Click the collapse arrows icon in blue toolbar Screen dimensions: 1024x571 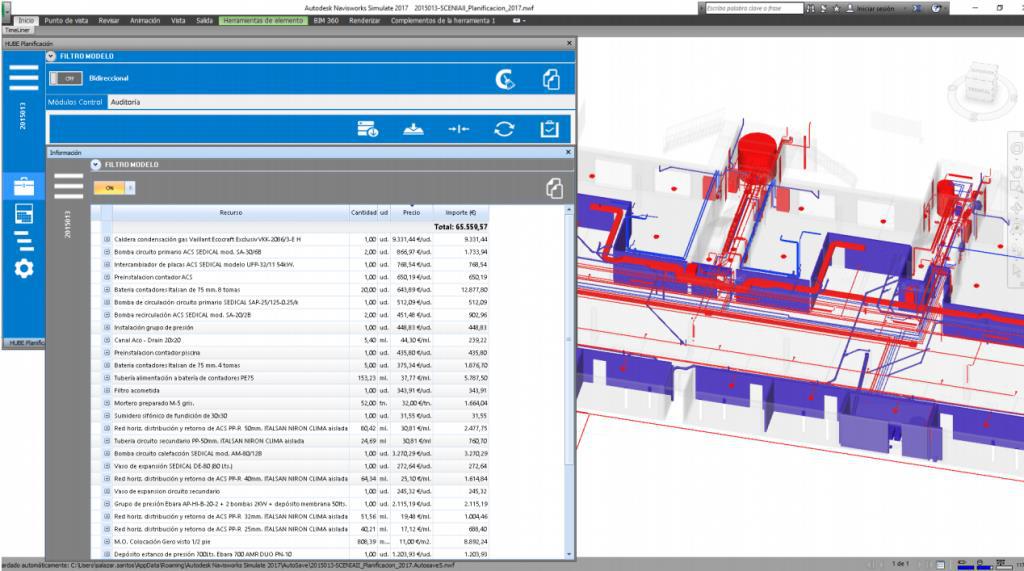pos(459,129)
